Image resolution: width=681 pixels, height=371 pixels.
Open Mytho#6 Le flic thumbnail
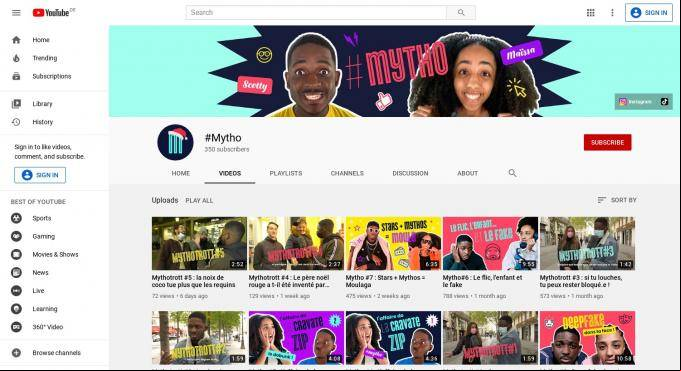click(490, 243)
